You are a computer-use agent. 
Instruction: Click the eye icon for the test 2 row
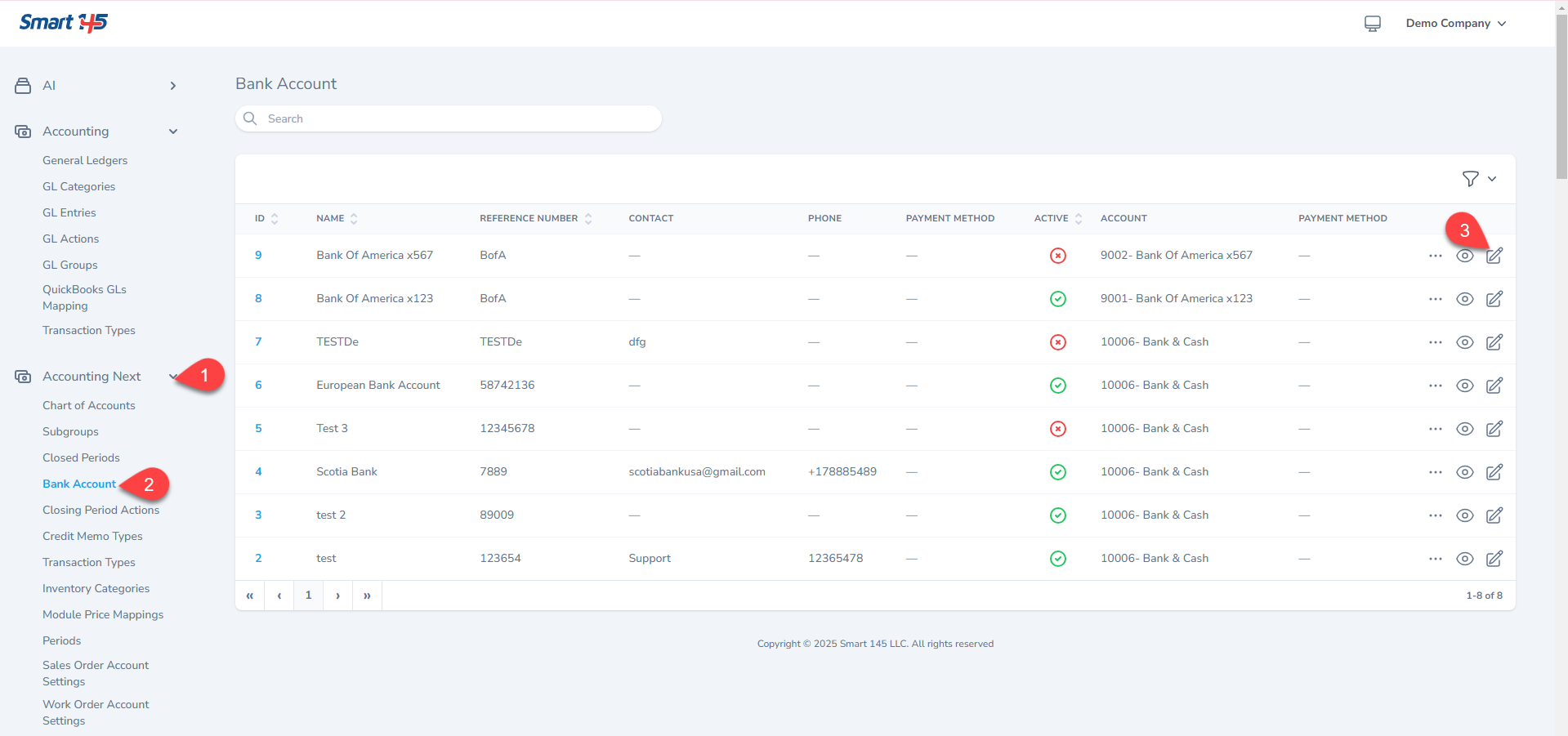(1464, 515)
